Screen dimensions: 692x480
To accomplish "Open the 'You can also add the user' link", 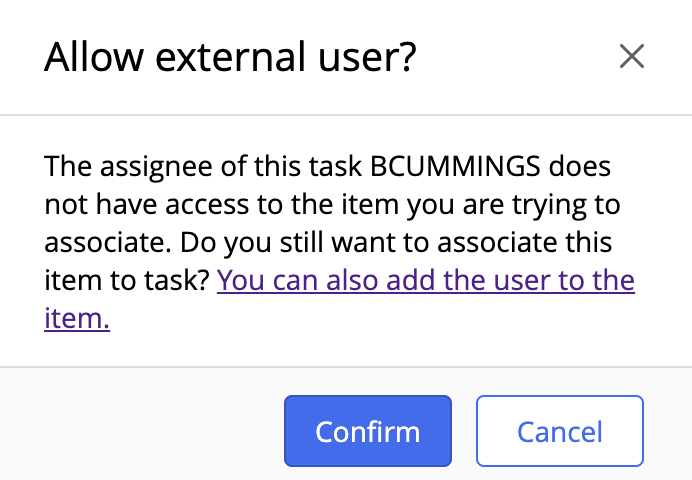I will pos(425,281).
